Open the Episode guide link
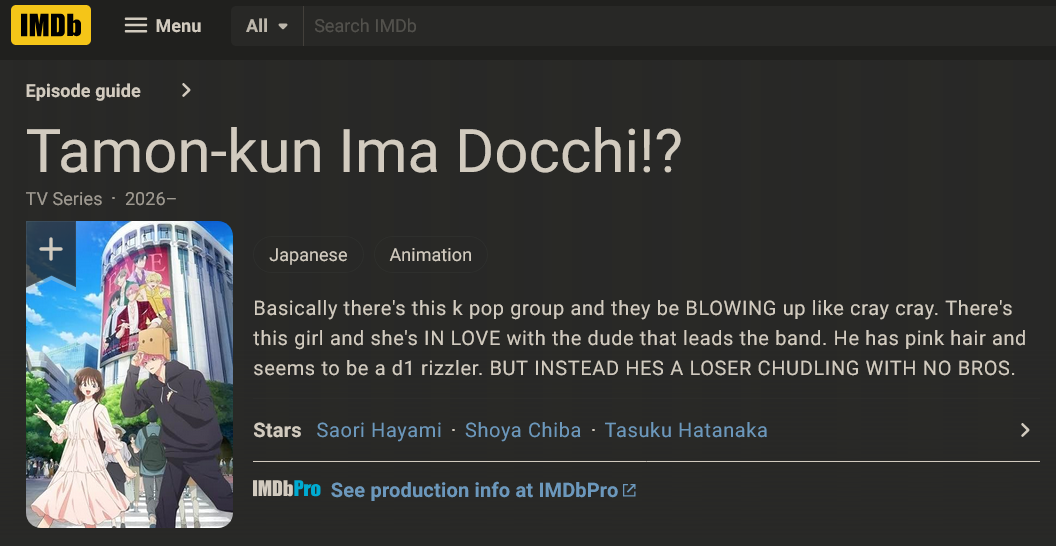The height and width of the screenshot is (546, 1056). 83,91
